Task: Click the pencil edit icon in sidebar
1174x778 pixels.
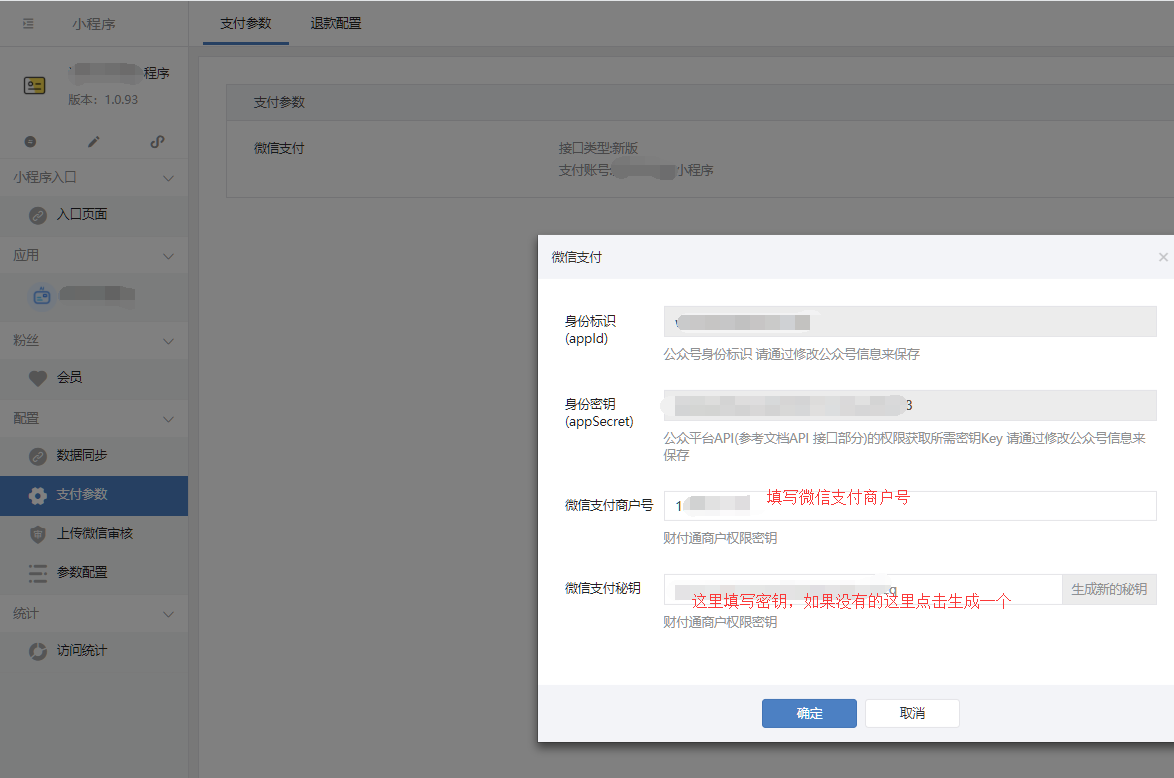Action: pyautogui.click(x=94, y=142)
